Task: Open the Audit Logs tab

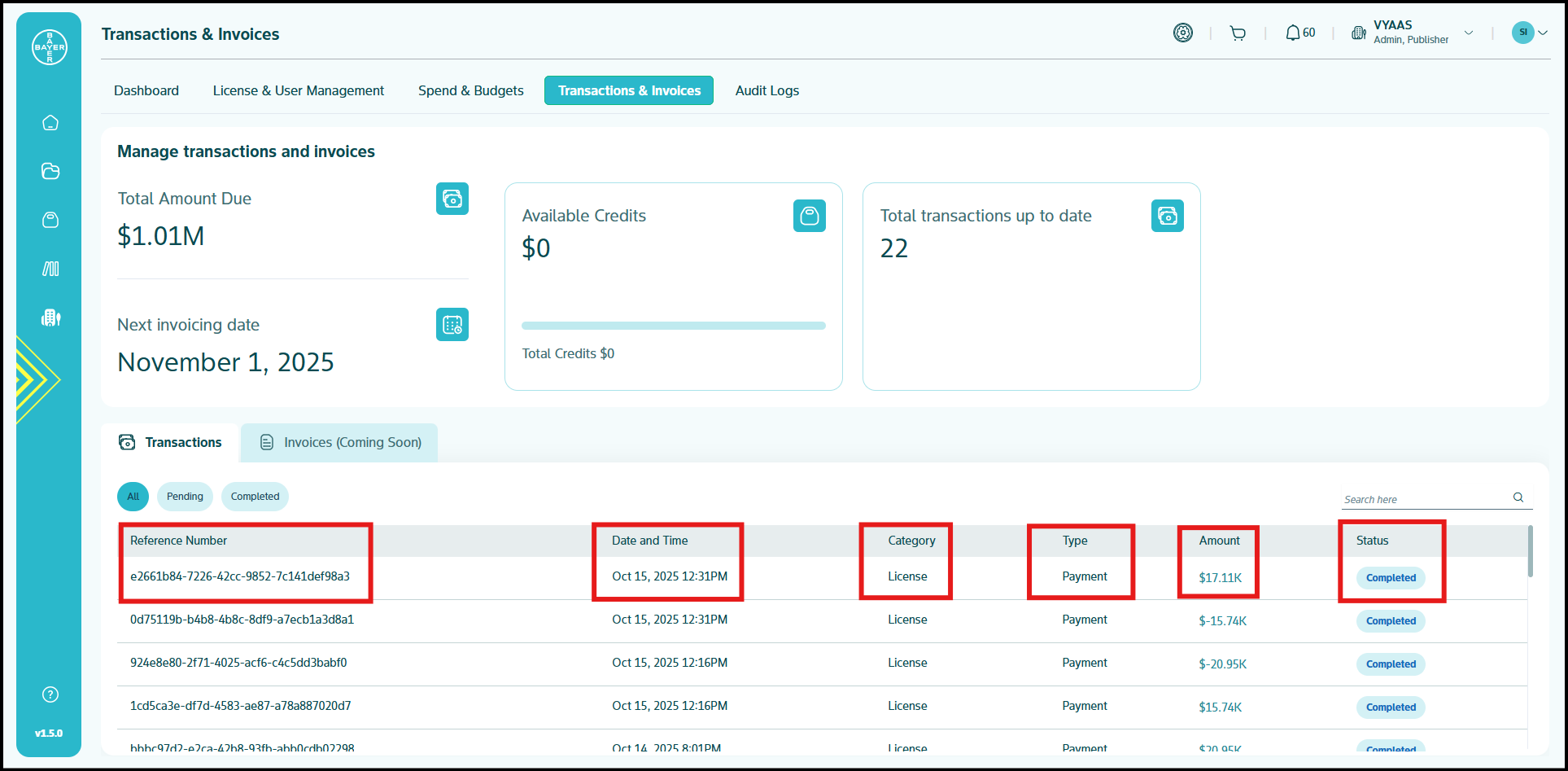Action: [767, 90]
